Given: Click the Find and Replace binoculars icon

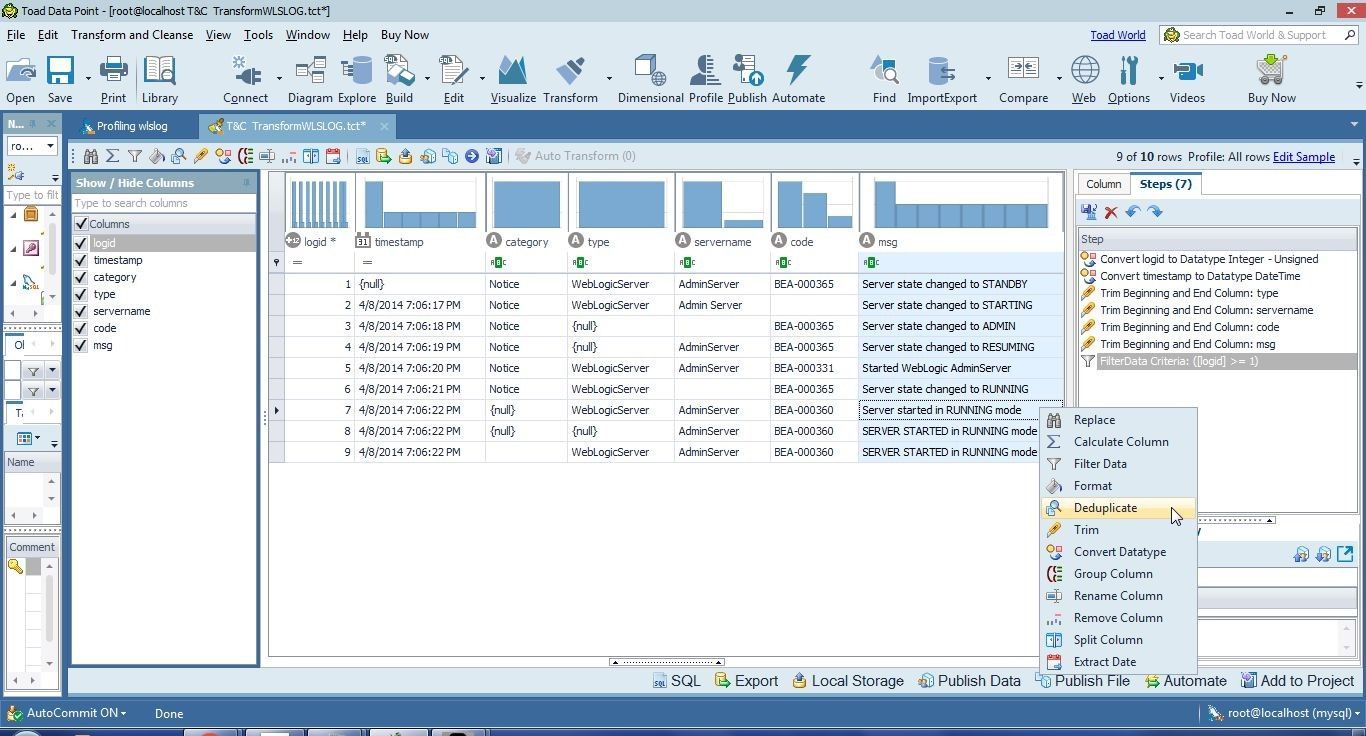Looking at the screenshot, I should 91,156.
